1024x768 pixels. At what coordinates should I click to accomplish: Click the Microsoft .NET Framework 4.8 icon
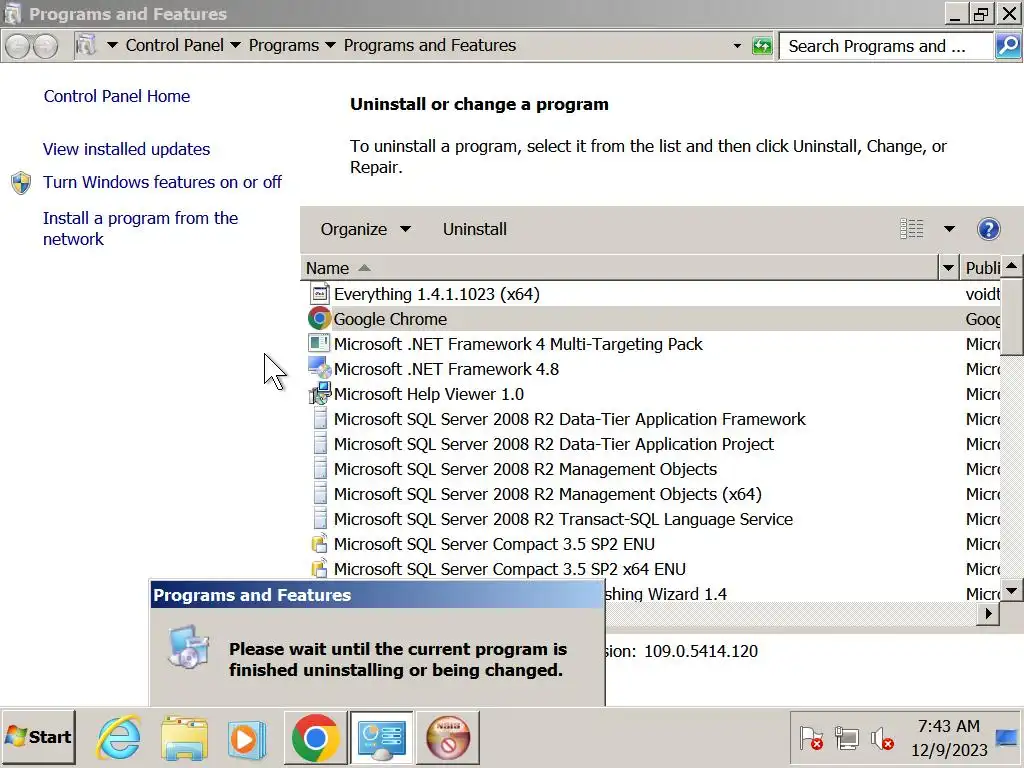click(x=319, y=368)
